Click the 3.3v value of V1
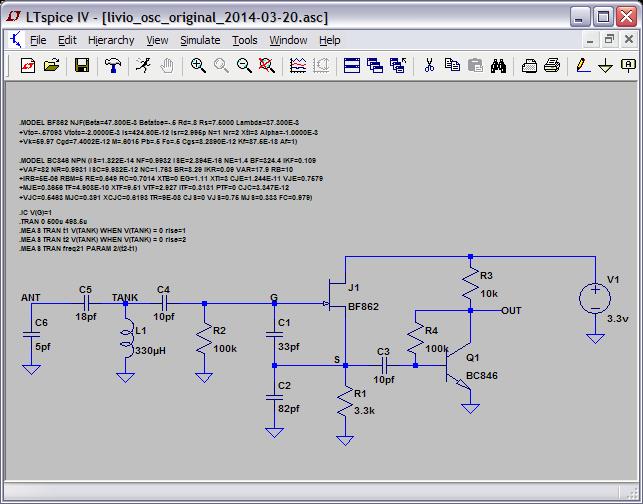 pyautogui.click(x=618, y=318)
